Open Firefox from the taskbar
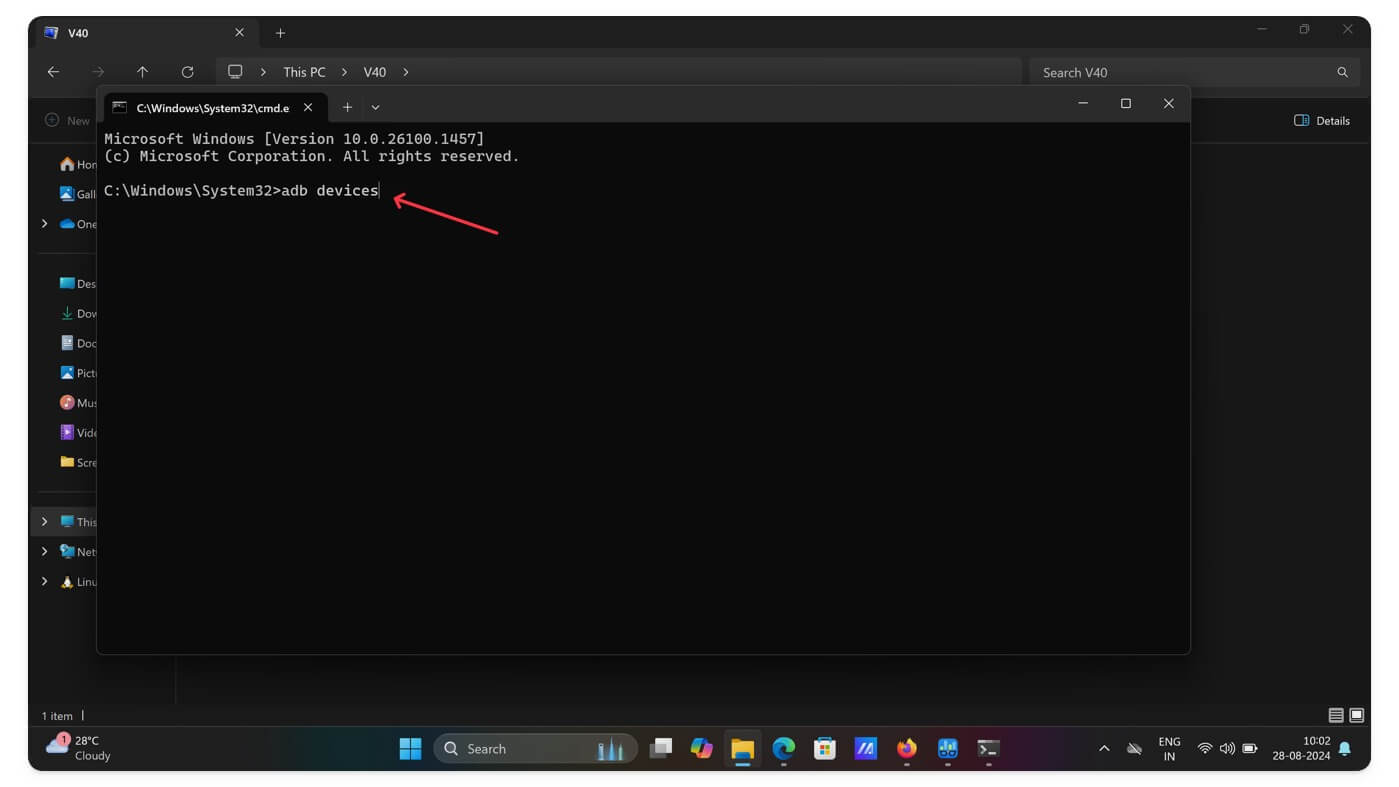Screen dimensions: 1399x787 [x=907, y=748]
